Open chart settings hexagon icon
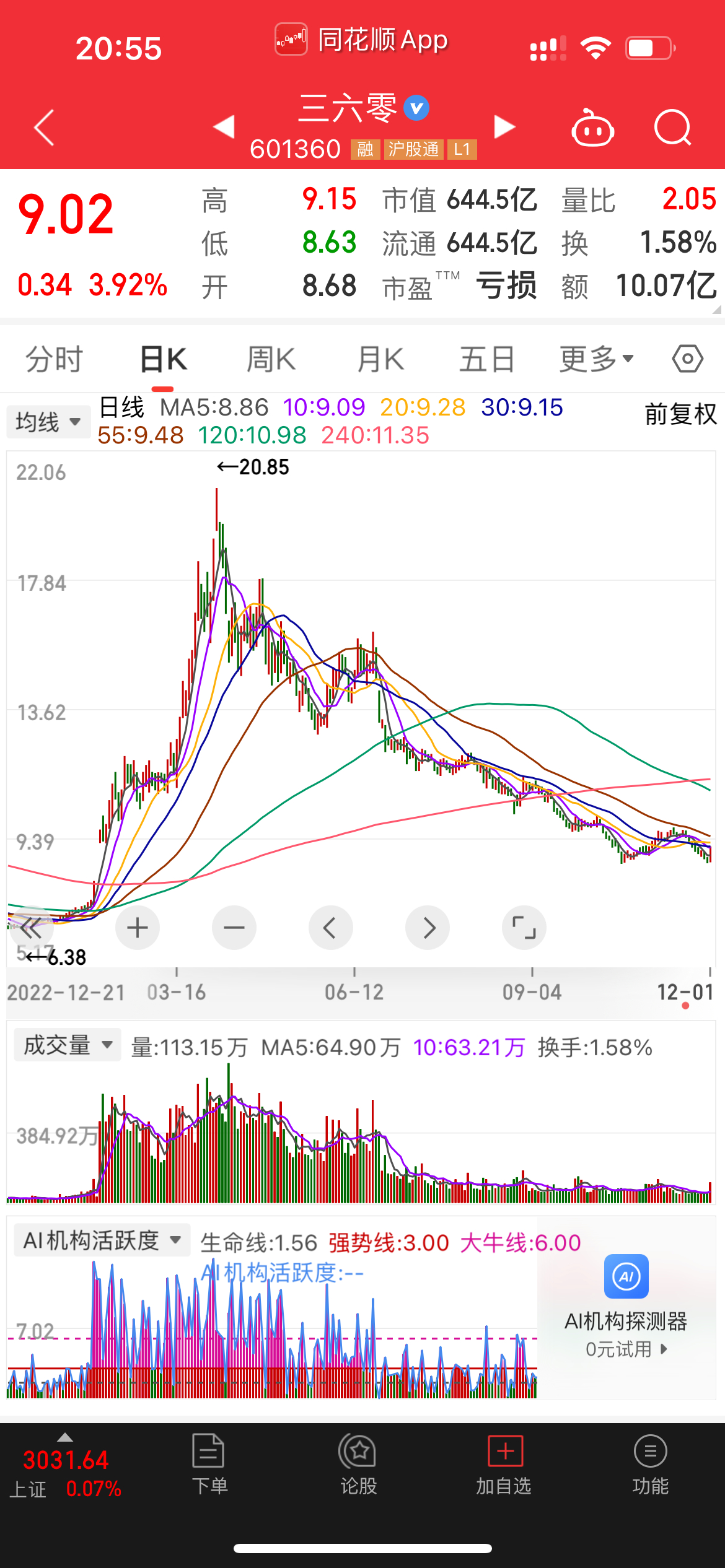This screenshot has height=1568, width=725. [688, 359]
